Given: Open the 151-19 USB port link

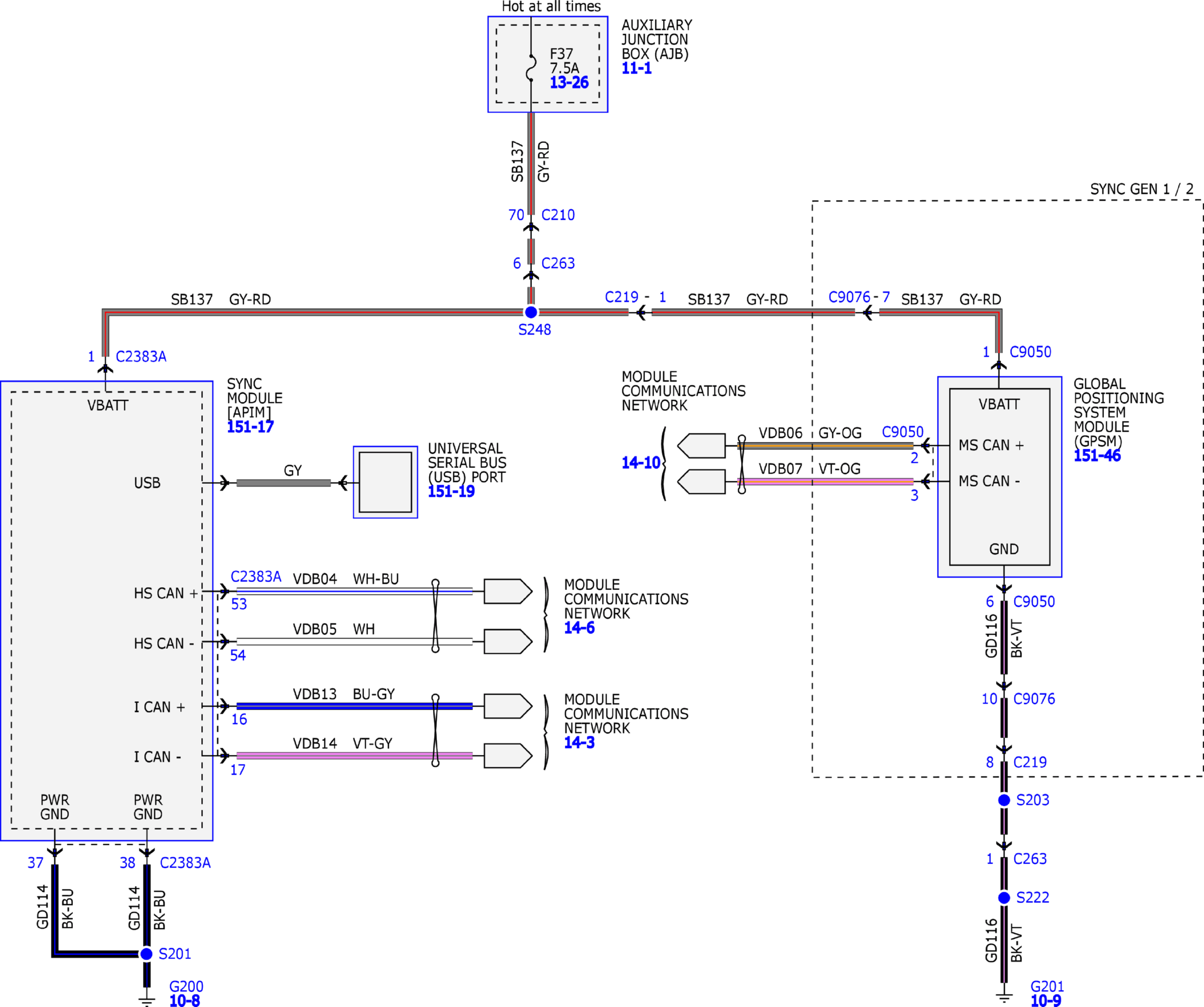Looking at the screenshot, I should click(451, 492).
